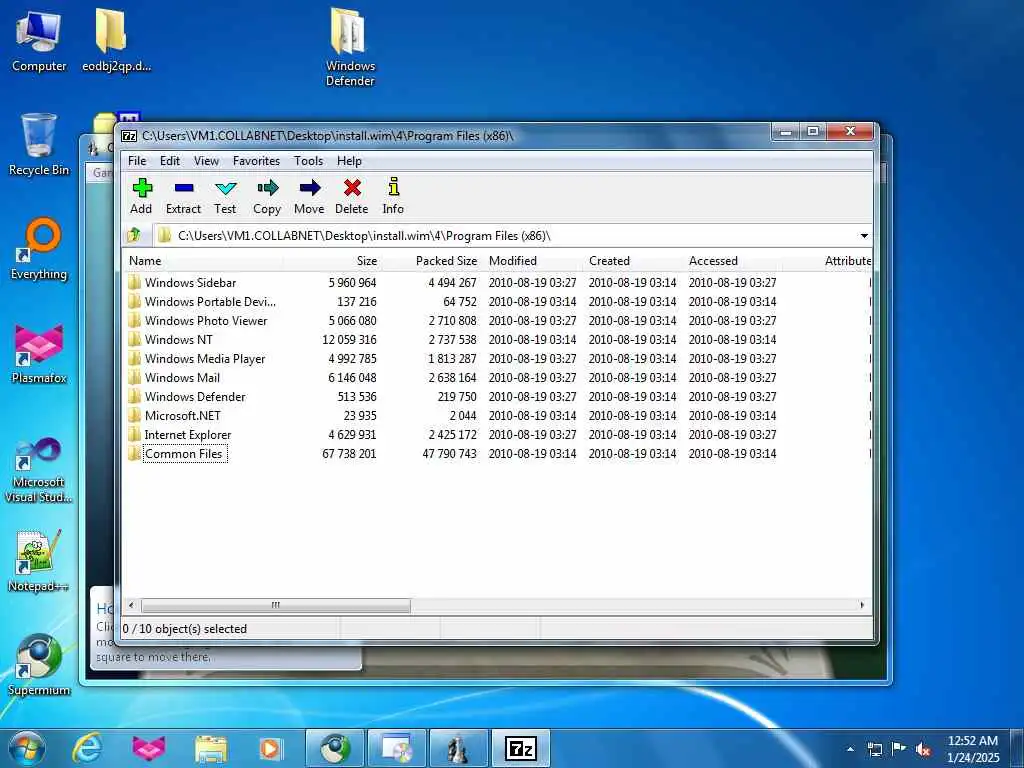Select the Windows Portable Devi... row
This screenshot has height=768, width=1024.
(x=498, y=302)
